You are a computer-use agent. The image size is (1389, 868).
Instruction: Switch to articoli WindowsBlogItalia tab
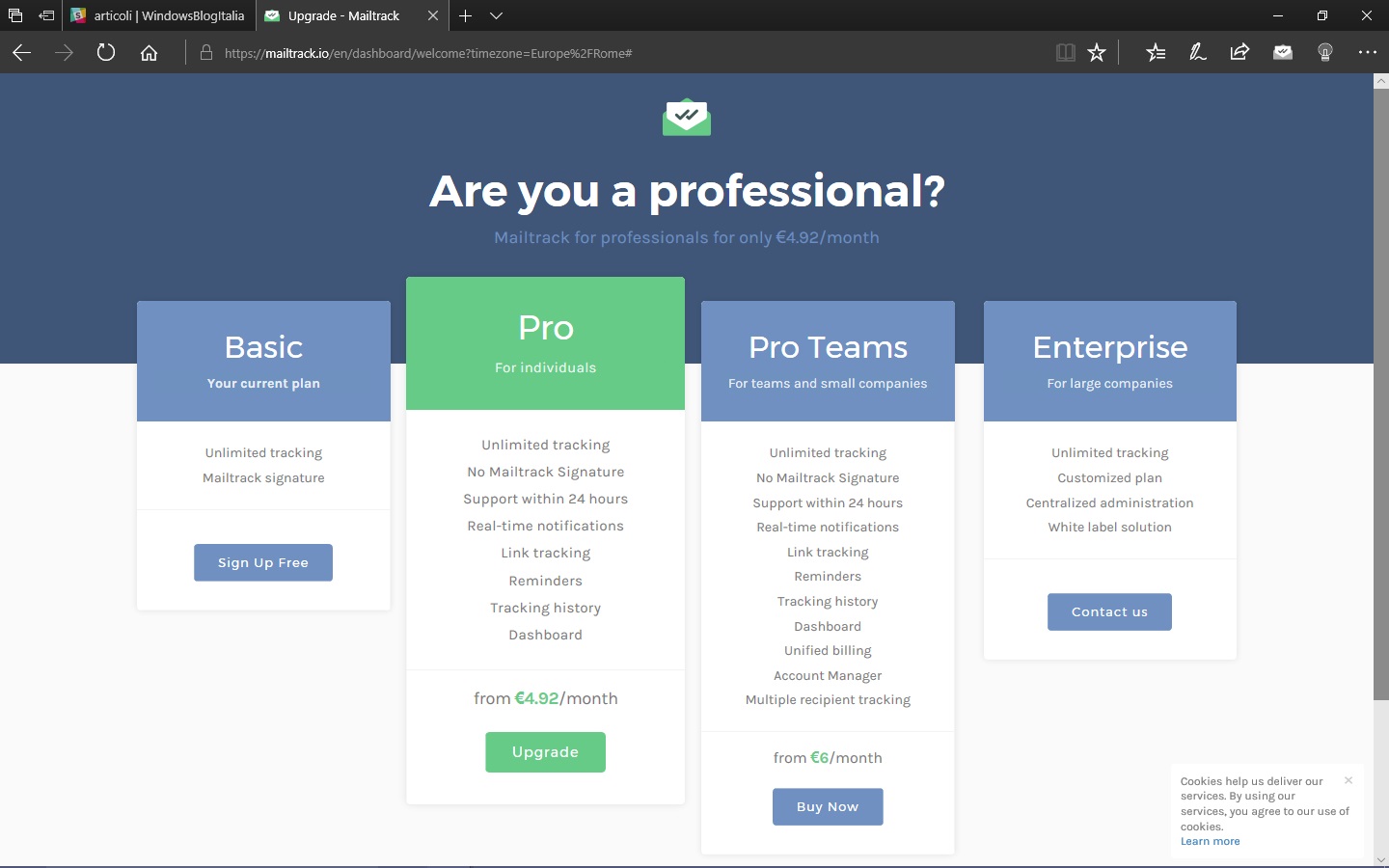159,15
